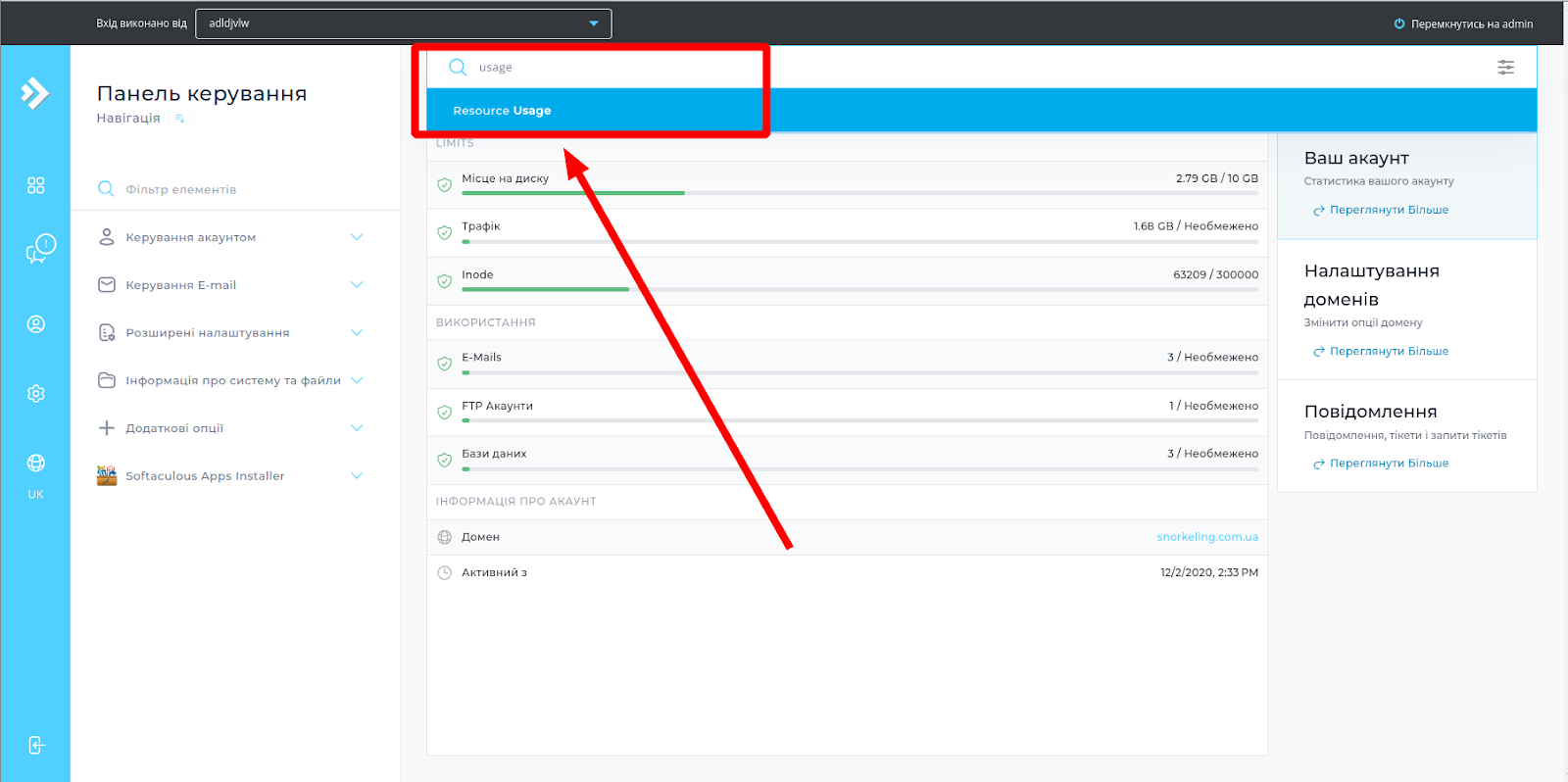Open Розширені налаштування menu item
1568x782 pixels.
pos(208,333)
